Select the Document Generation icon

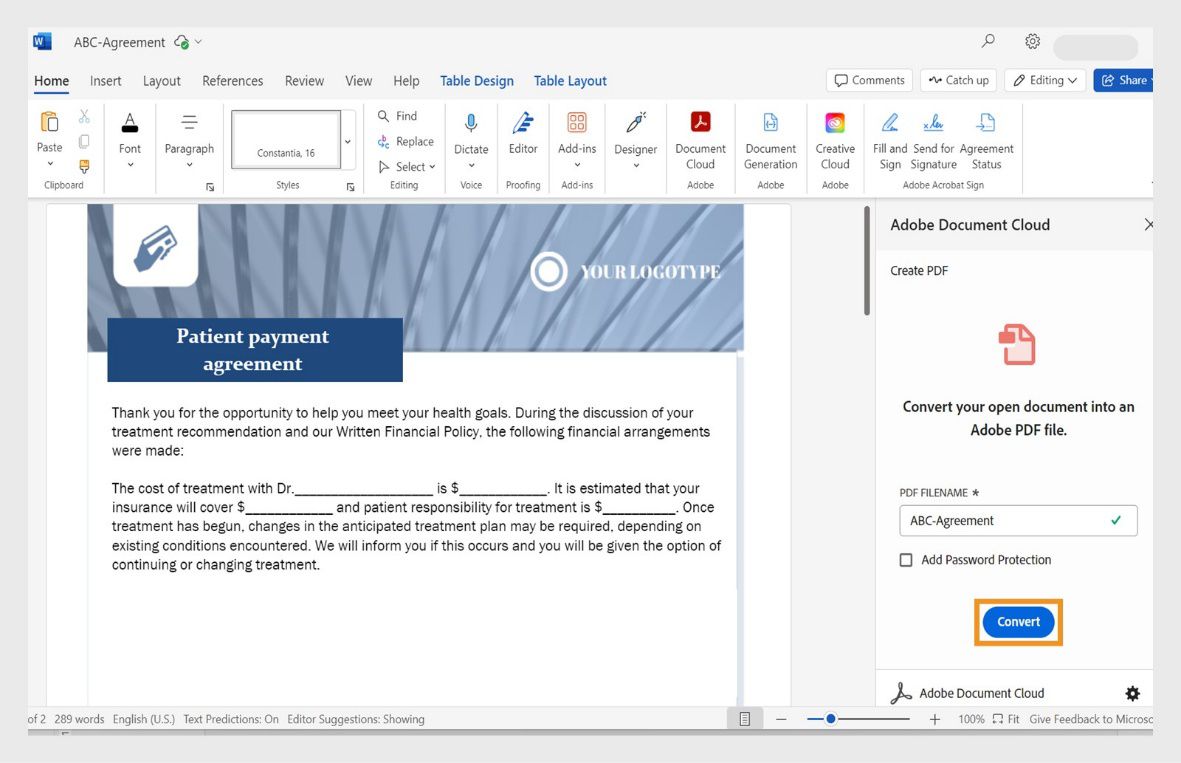tap(770, 140)
